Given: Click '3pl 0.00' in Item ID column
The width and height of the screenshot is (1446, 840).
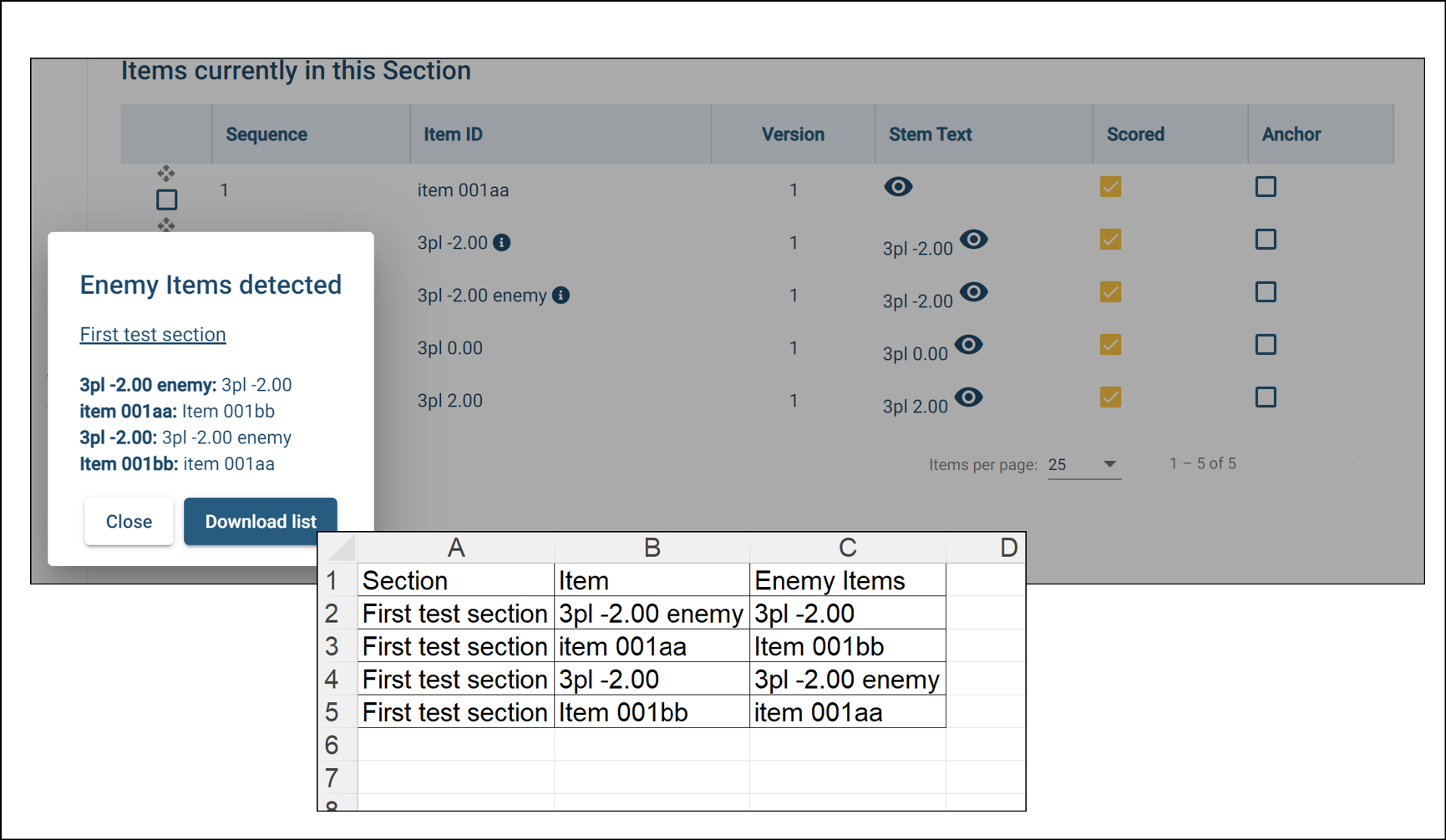Looking at the screenshot, I should (x=450, y=348).
